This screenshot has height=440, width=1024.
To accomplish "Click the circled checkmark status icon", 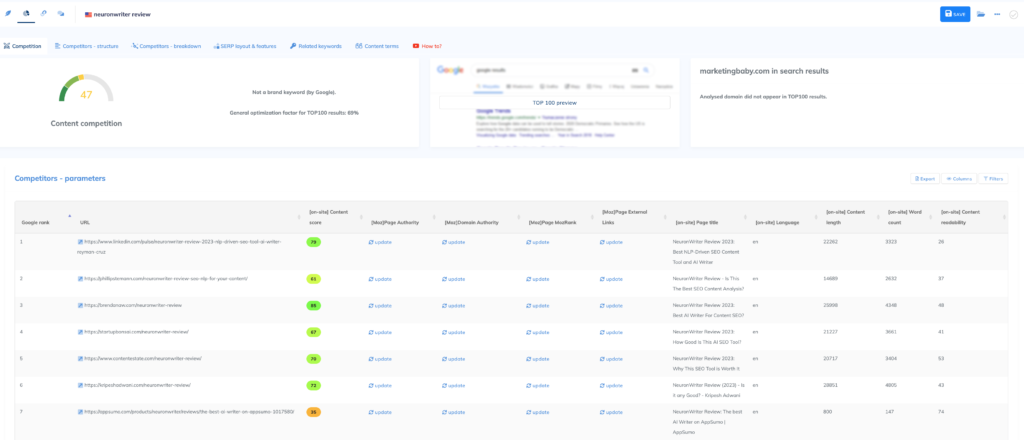I will (1013, 14).
